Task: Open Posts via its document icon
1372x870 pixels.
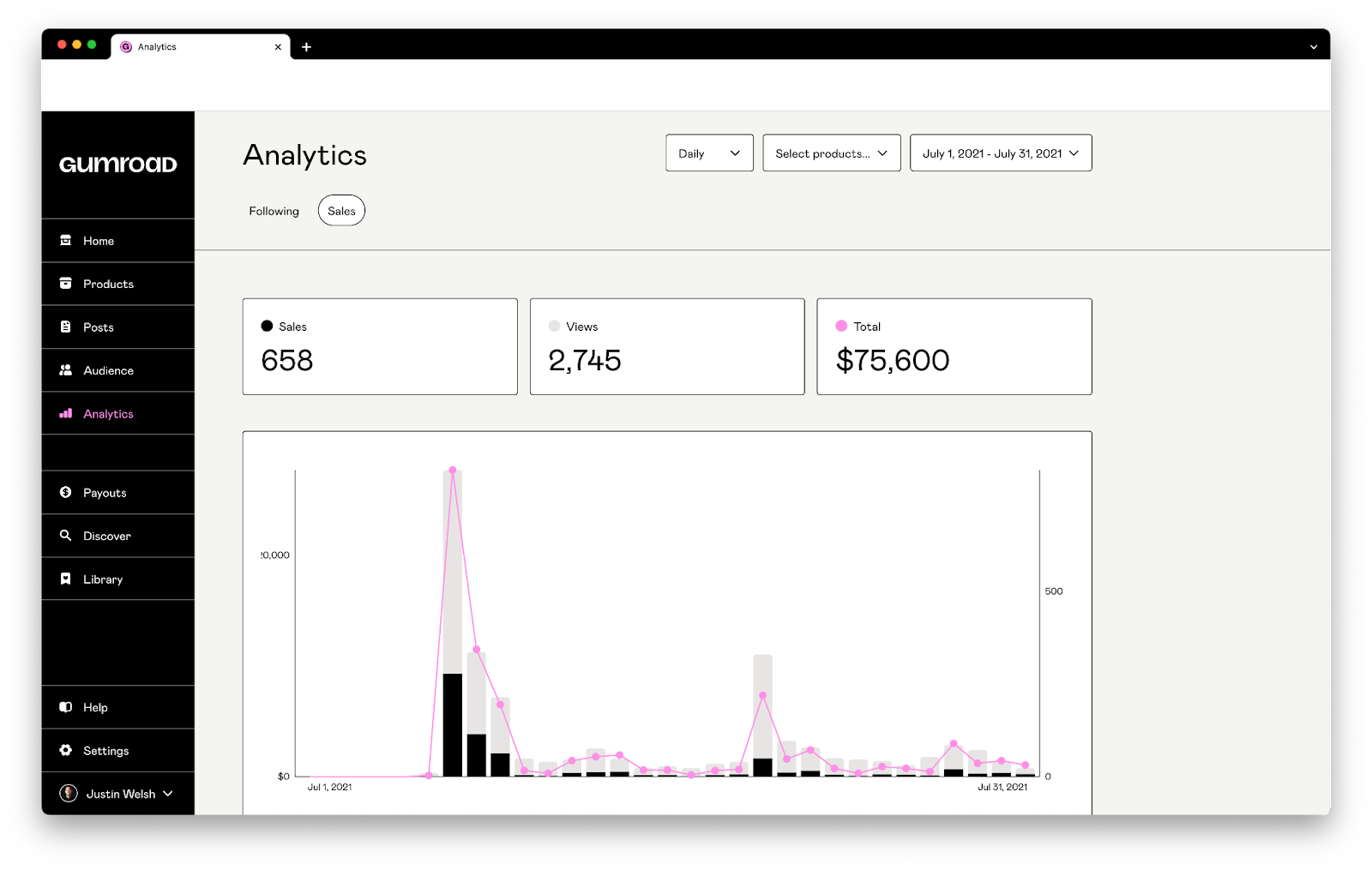Action: point(65,327)
